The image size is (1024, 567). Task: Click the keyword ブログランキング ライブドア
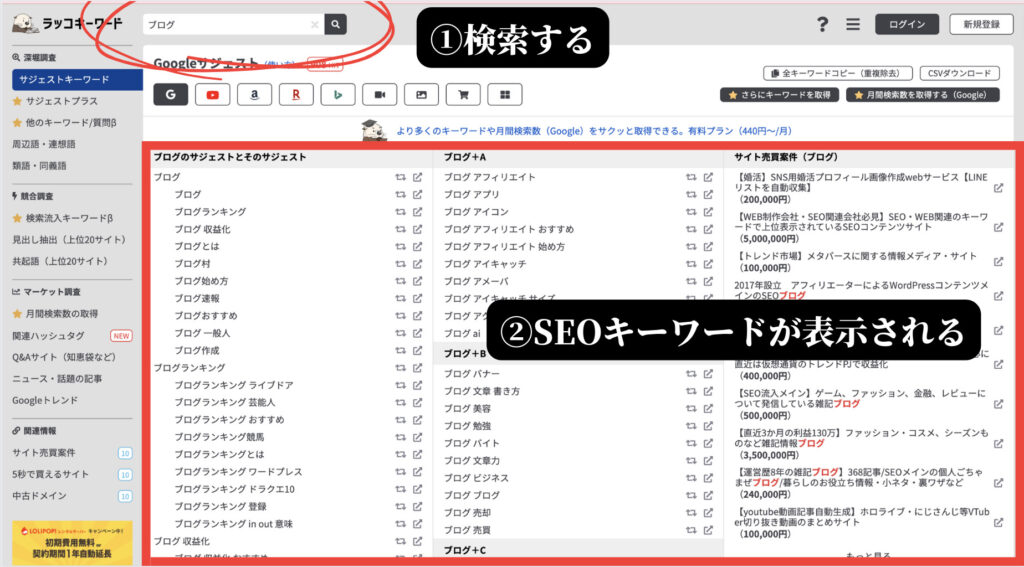(x=234, y=385)
